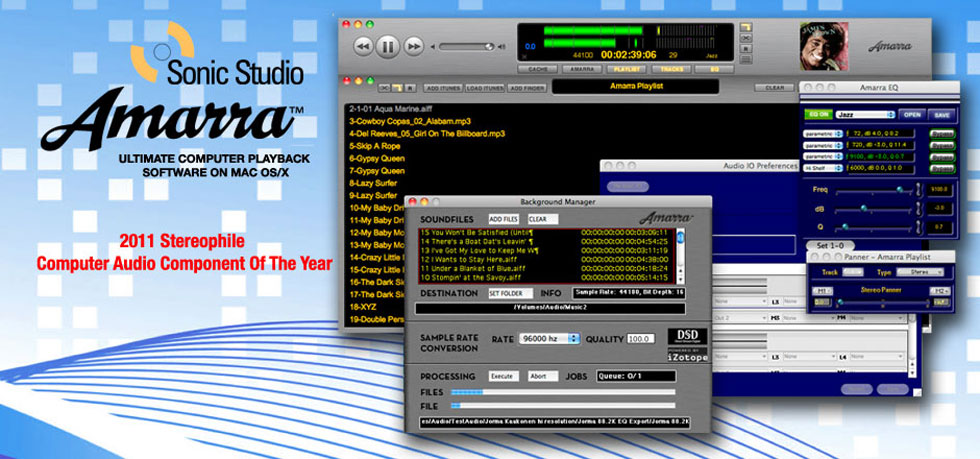Click the fine-adjust icon beside Q slider
This screenshot has height=459, width=980.
click(919, 227)
